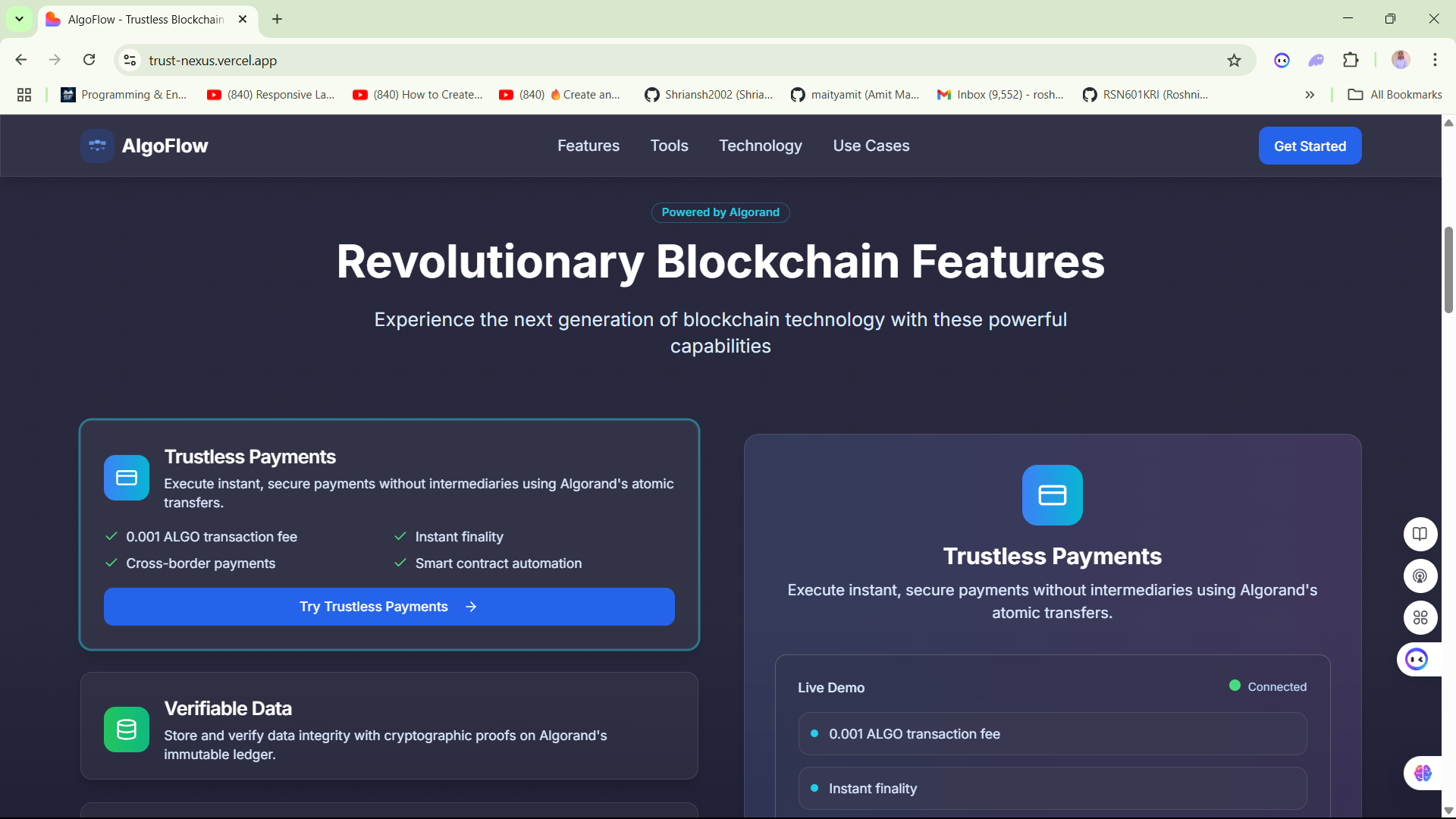Click the book icon in right floating sidebar
Screen dimensions: 1456x819
(x=1420, y=534)
